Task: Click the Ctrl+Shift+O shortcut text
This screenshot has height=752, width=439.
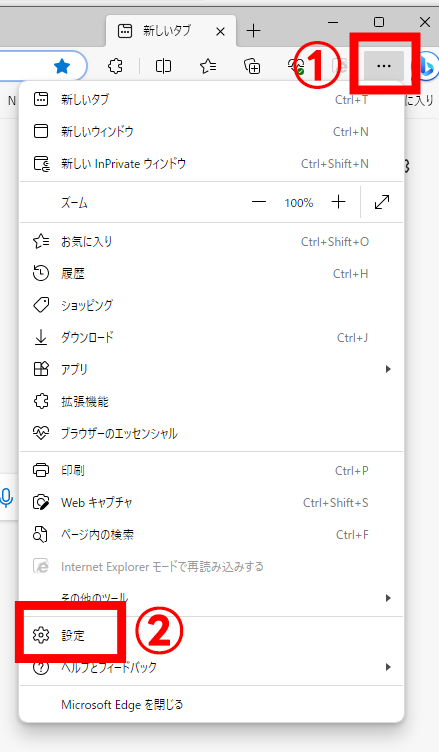Action: coord(335,242)
